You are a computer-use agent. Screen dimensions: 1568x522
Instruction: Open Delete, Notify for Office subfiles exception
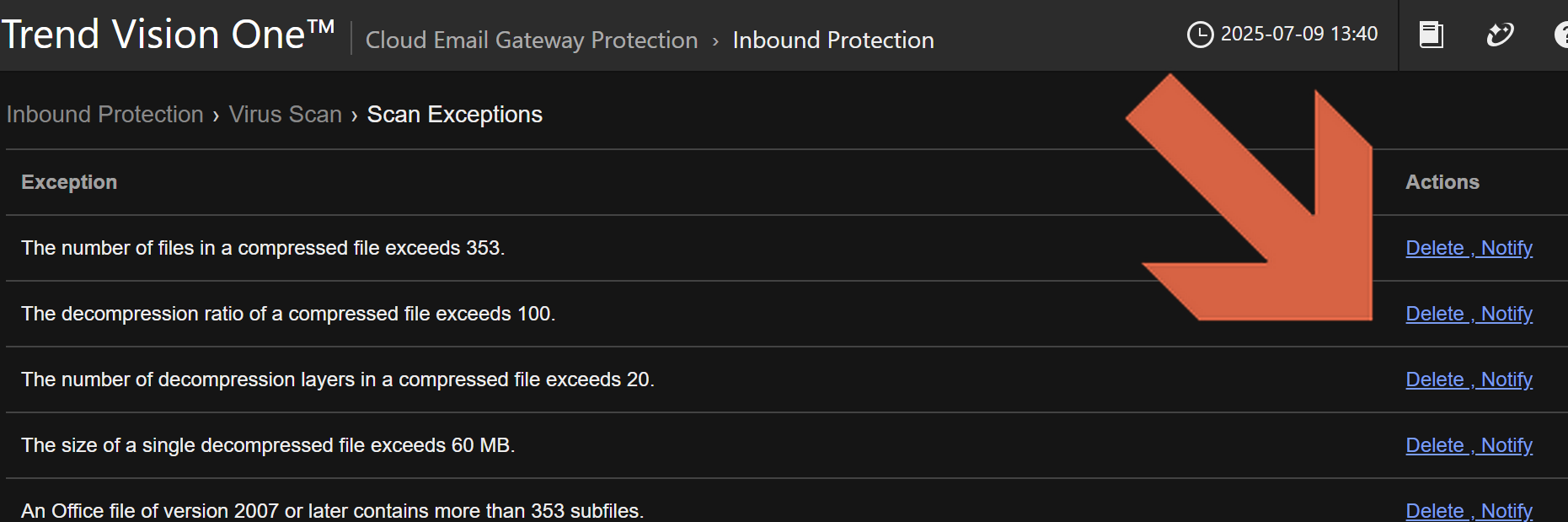click(x=1469, y=510)
